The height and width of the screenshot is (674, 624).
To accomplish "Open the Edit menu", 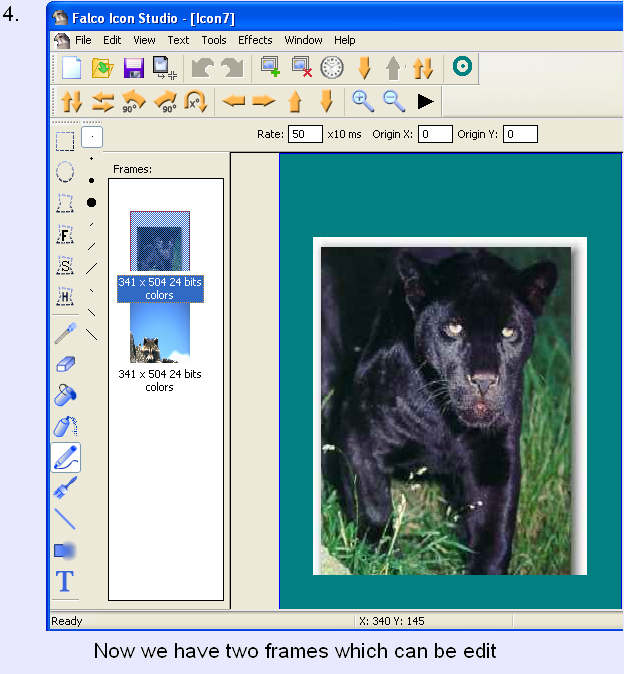I will (112, 40).
